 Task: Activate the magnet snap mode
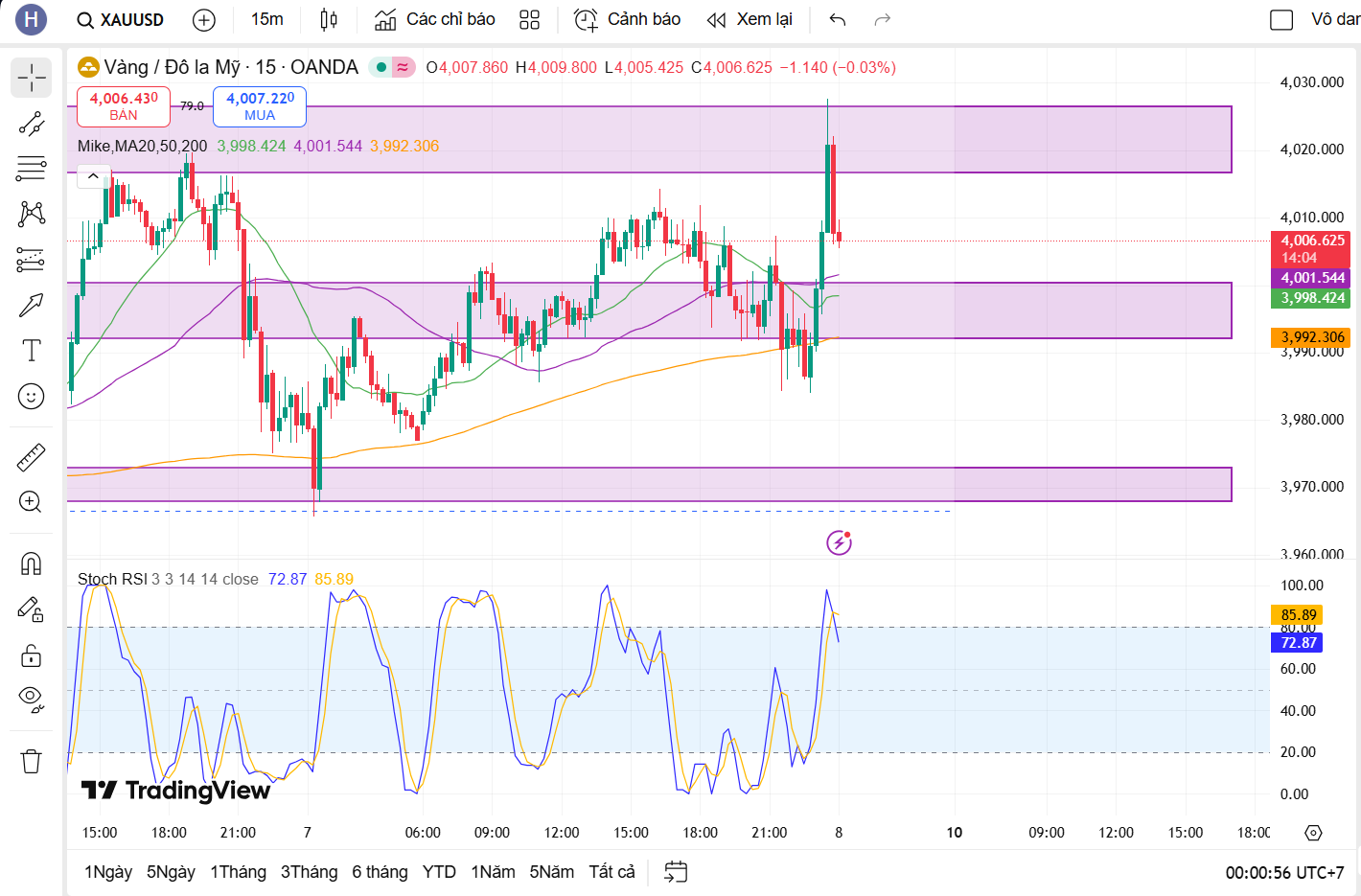[31, 563]
